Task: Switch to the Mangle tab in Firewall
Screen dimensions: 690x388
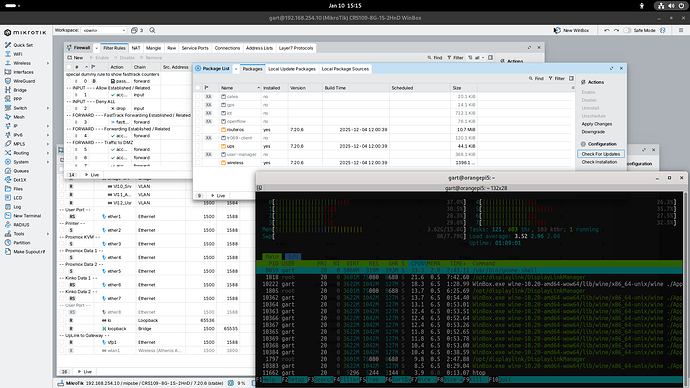Action: [x=153, y=48]
